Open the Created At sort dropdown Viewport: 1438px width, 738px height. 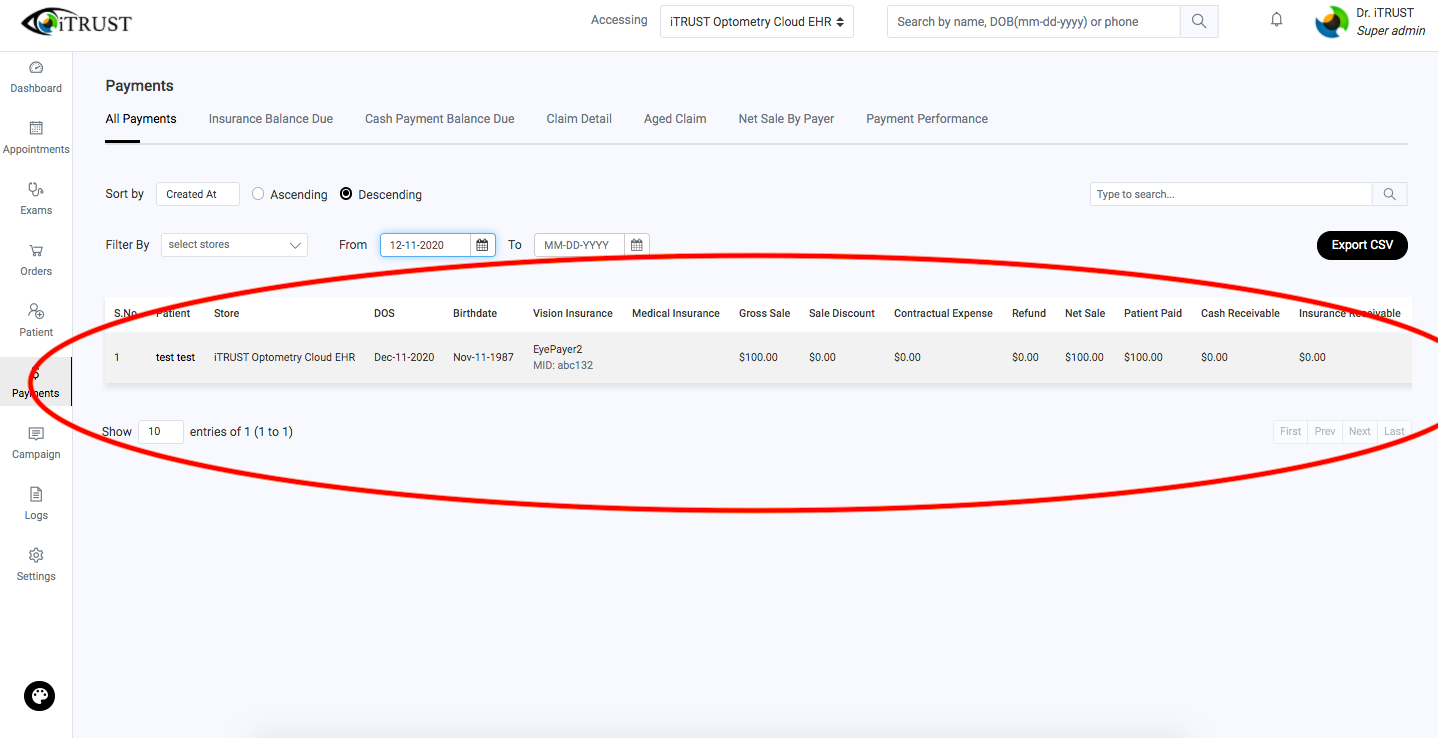[x=197, y=194]
